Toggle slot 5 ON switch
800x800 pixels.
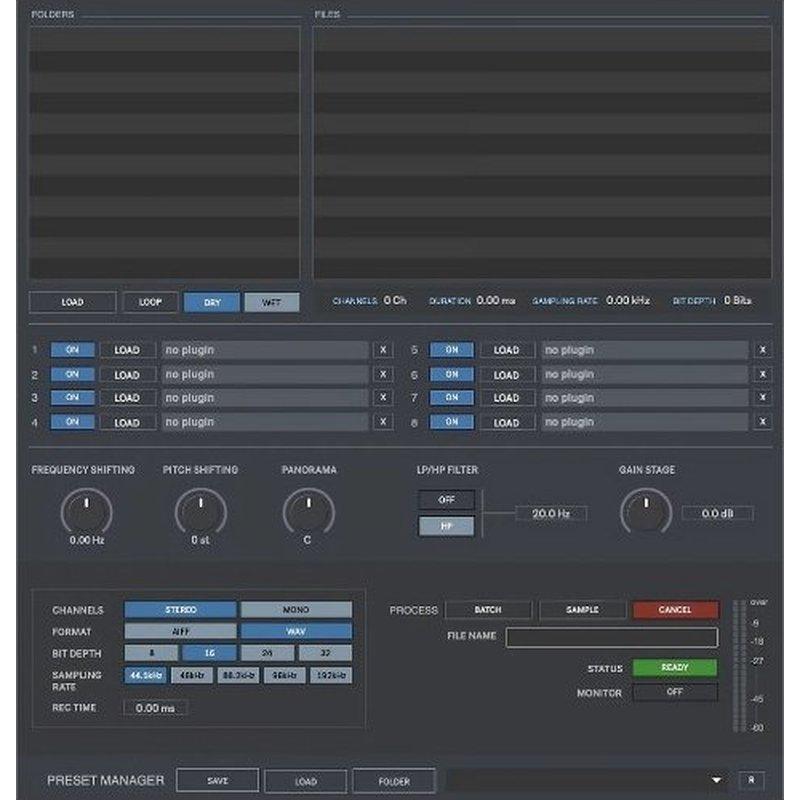point(452,350)
